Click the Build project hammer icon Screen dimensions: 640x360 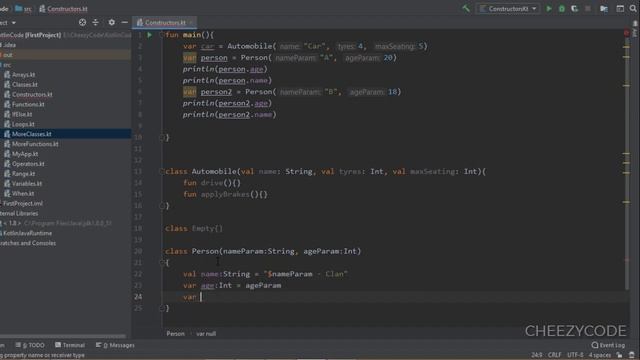click(466, 9)
